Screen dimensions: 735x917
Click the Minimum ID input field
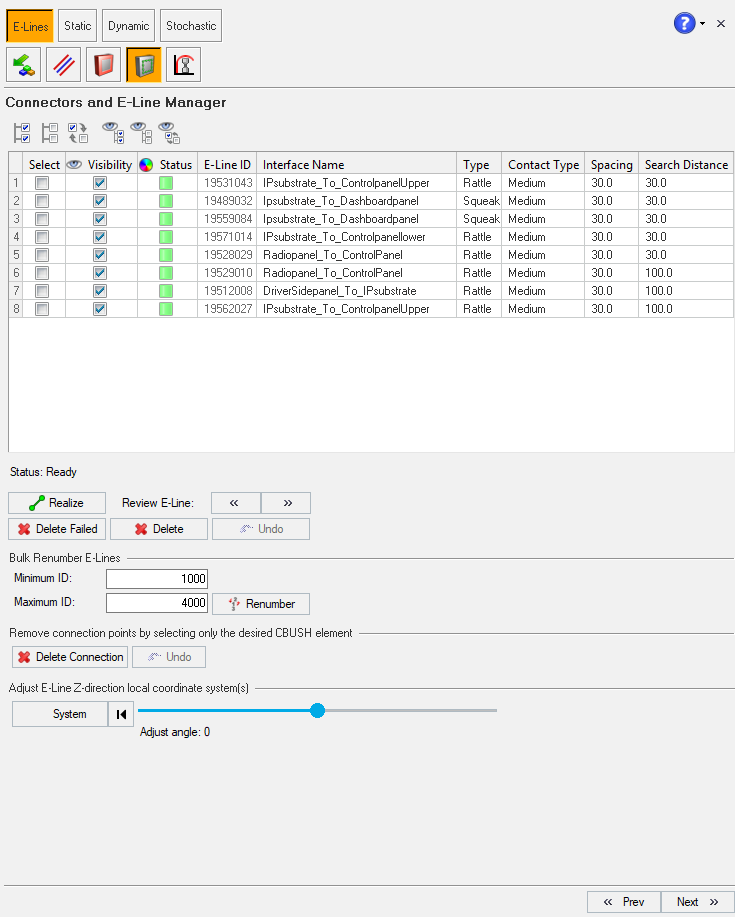(x=157, y=579)
